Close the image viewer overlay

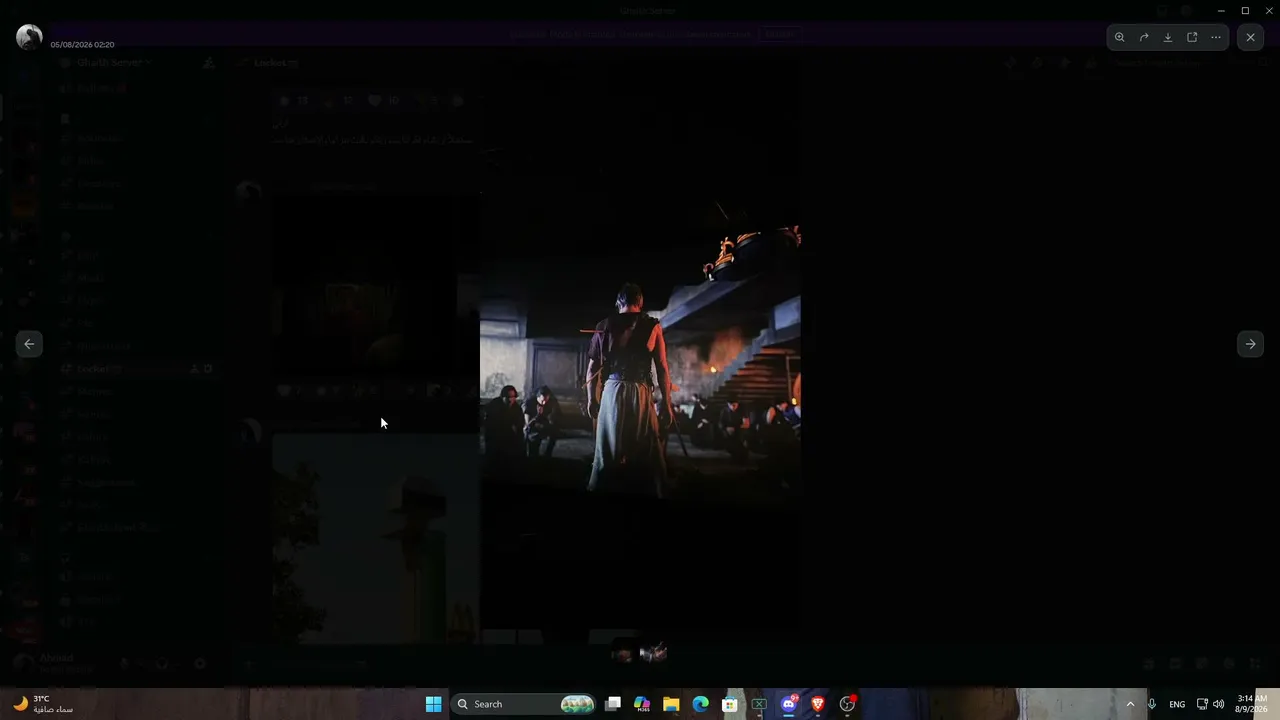point(1250,37)
